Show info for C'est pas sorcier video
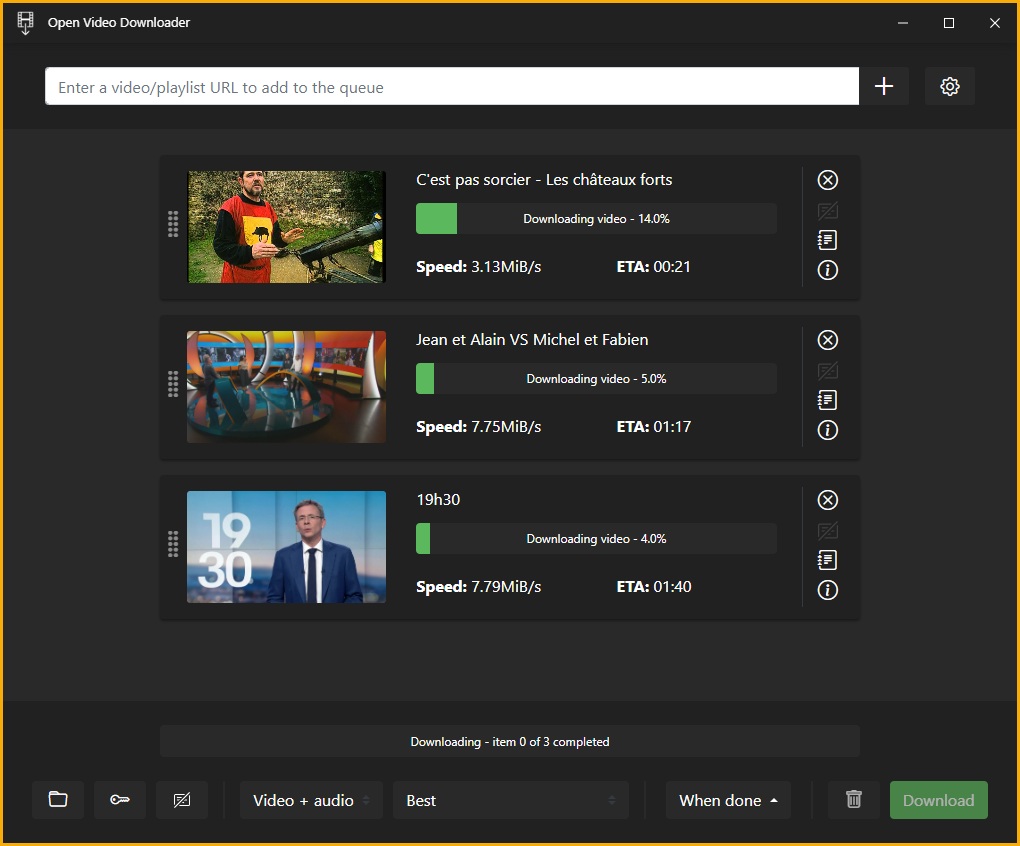The image size is (1020, 846). [827, 270]
